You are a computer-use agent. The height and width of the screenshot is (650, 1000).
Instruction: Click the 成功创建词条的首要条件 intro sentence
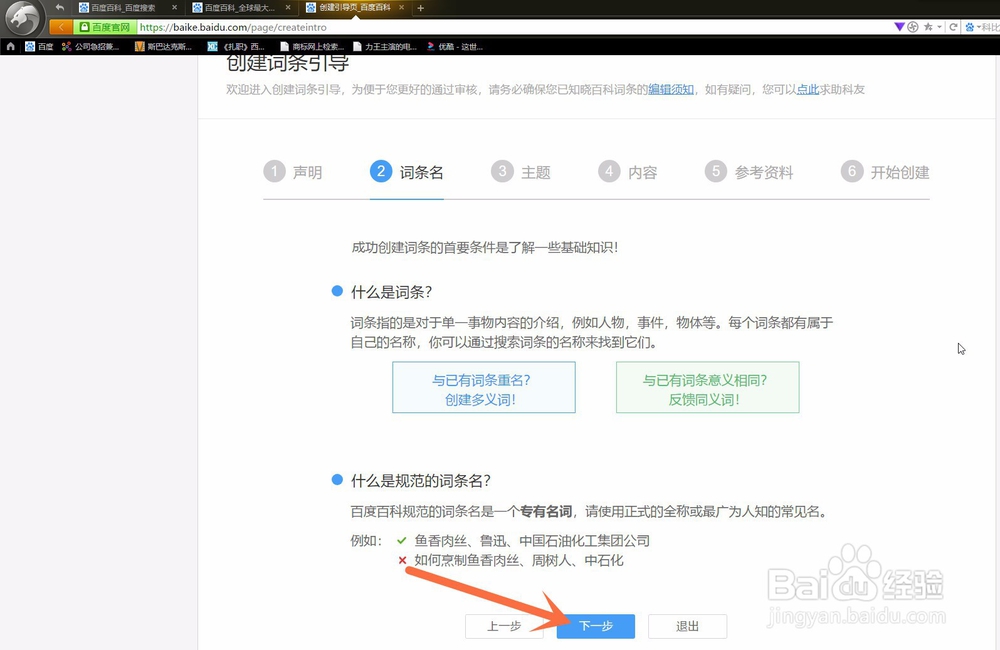[485, 247]
